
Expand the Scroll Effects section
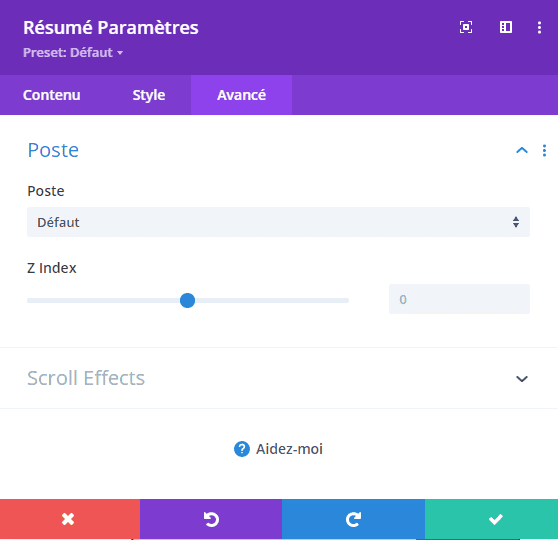522,379
